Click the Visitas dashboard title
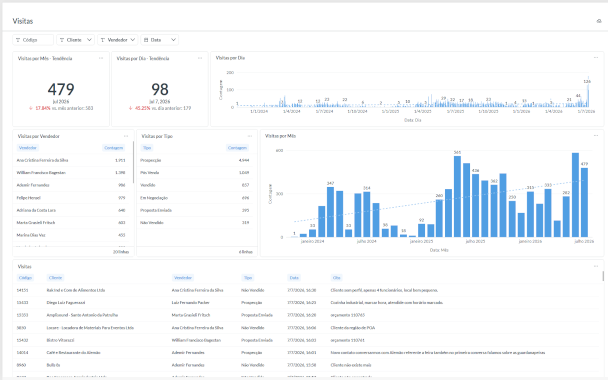 point(22,21)
